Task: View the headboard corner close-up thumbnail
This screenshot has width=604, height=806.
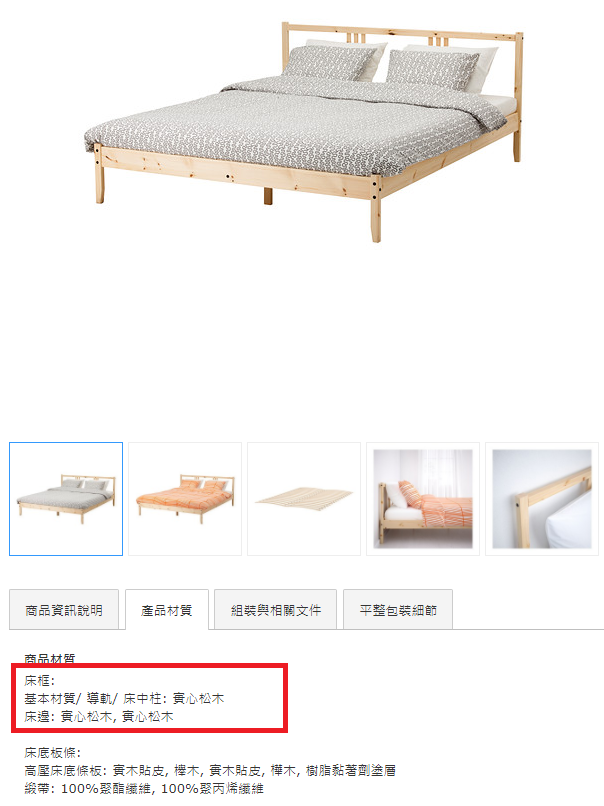Action: (x=542, y=499)
